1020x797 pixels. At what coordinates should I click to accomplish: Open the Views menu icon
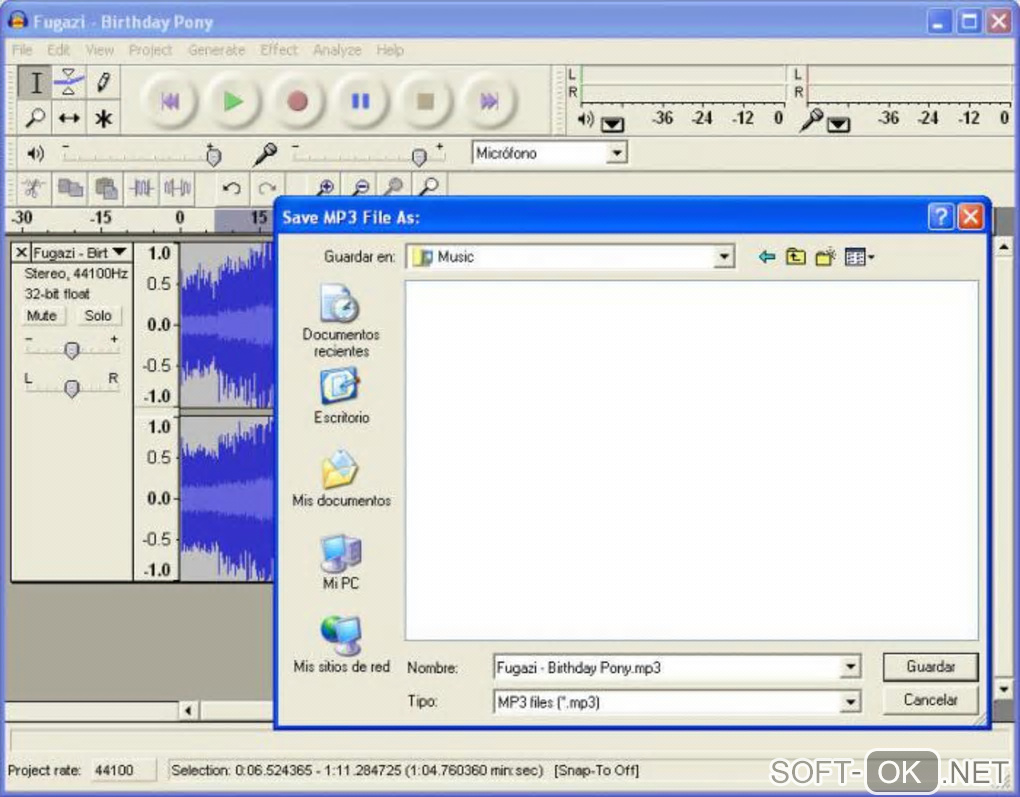click(x=859, y=257)
